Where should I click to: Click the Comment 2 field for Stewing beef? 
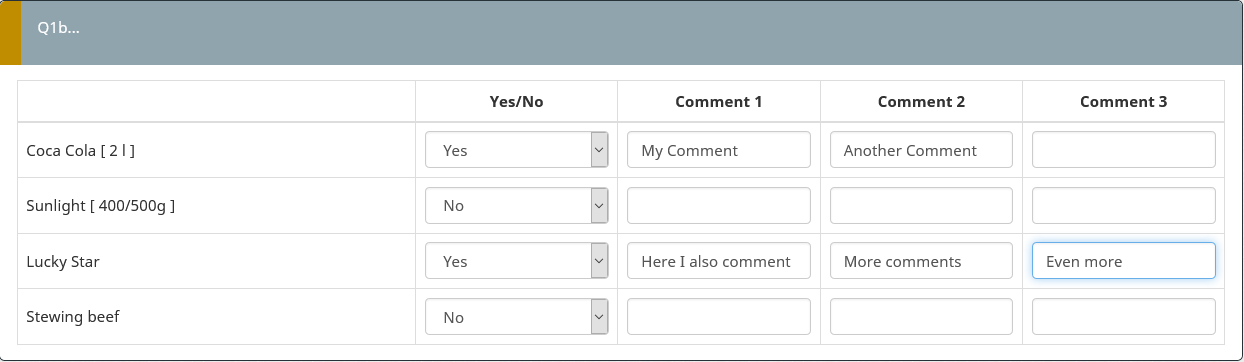click(x=921, y=317)
